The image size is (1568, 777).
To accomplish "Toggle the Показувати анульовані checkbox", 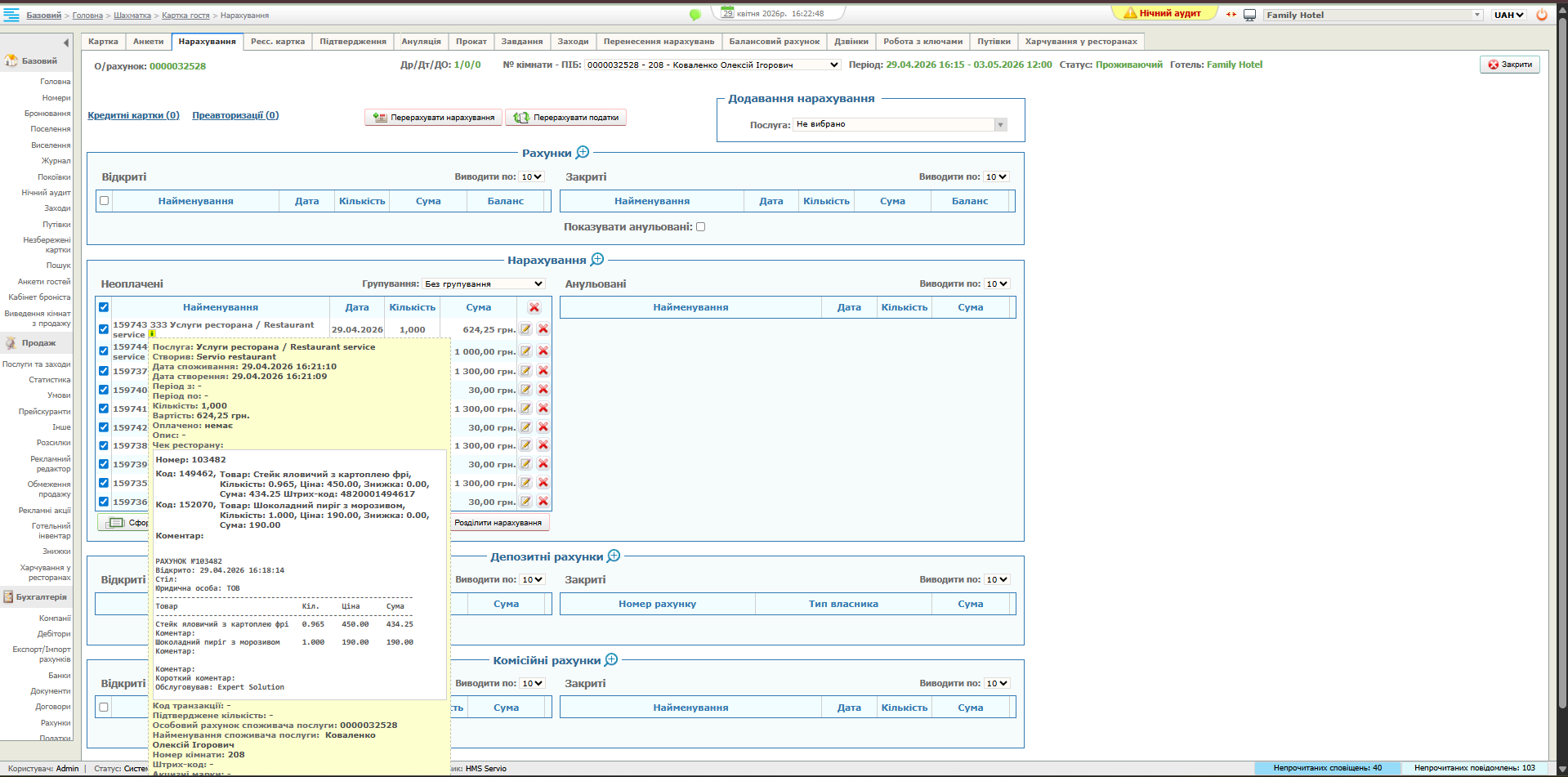I will 700,227.
